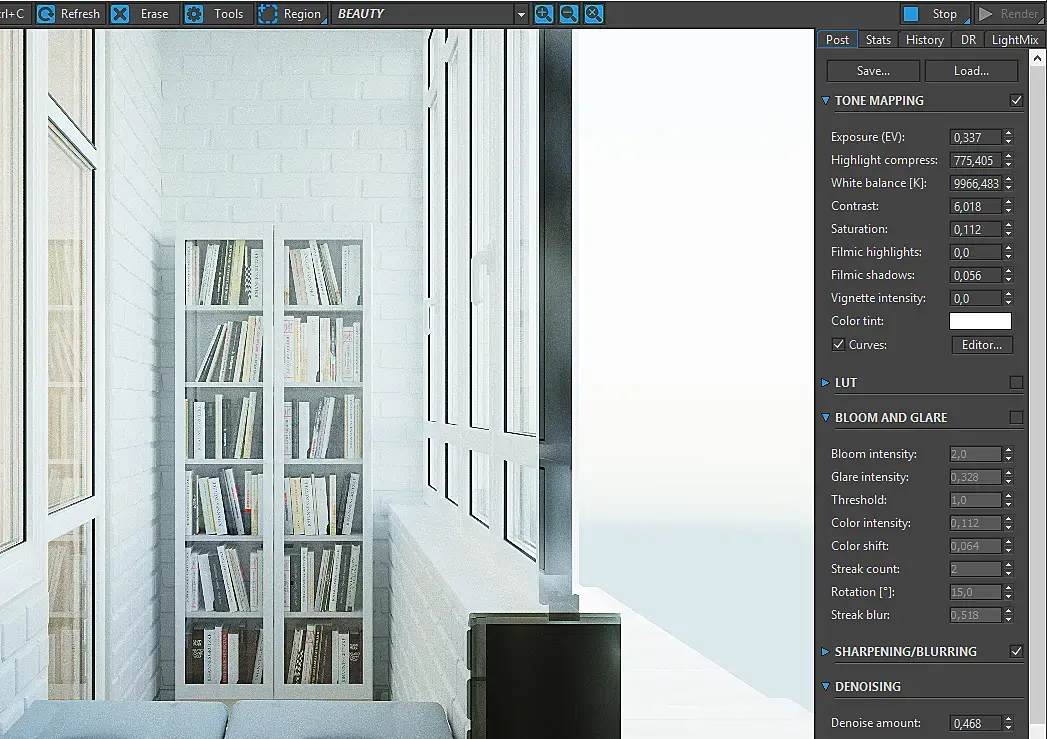Click the Bloom intensity value field

click(976, 454)
